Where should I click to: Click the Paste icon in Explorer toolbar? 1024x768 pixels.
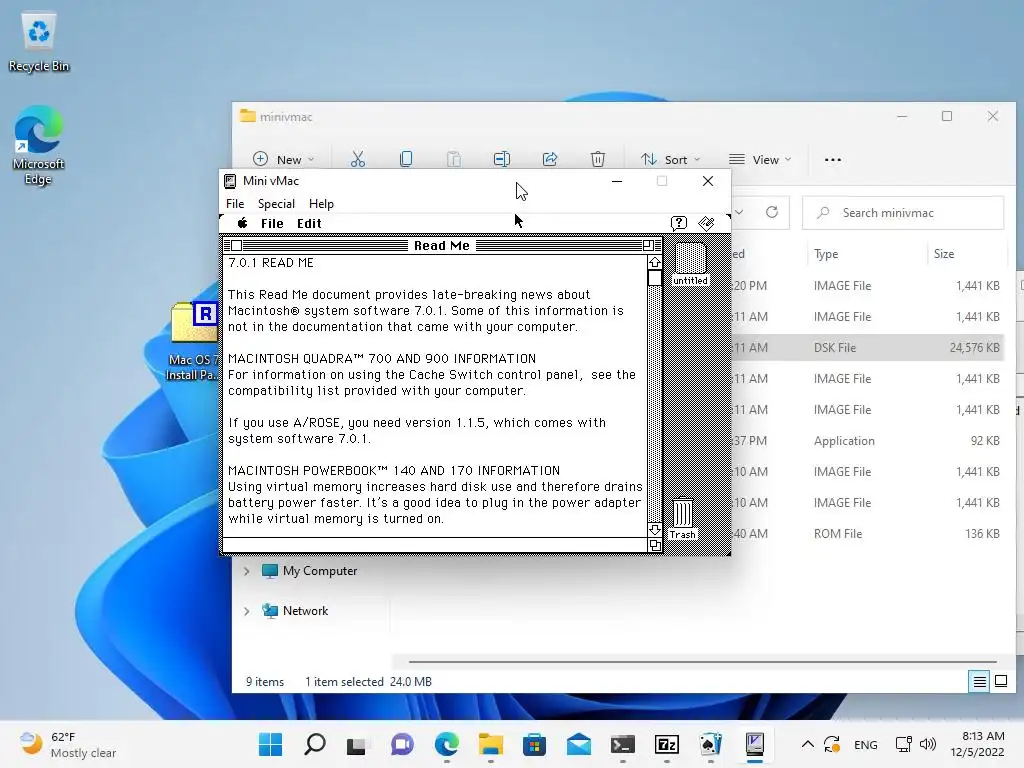pyautogui.click(x=454, y=159)
